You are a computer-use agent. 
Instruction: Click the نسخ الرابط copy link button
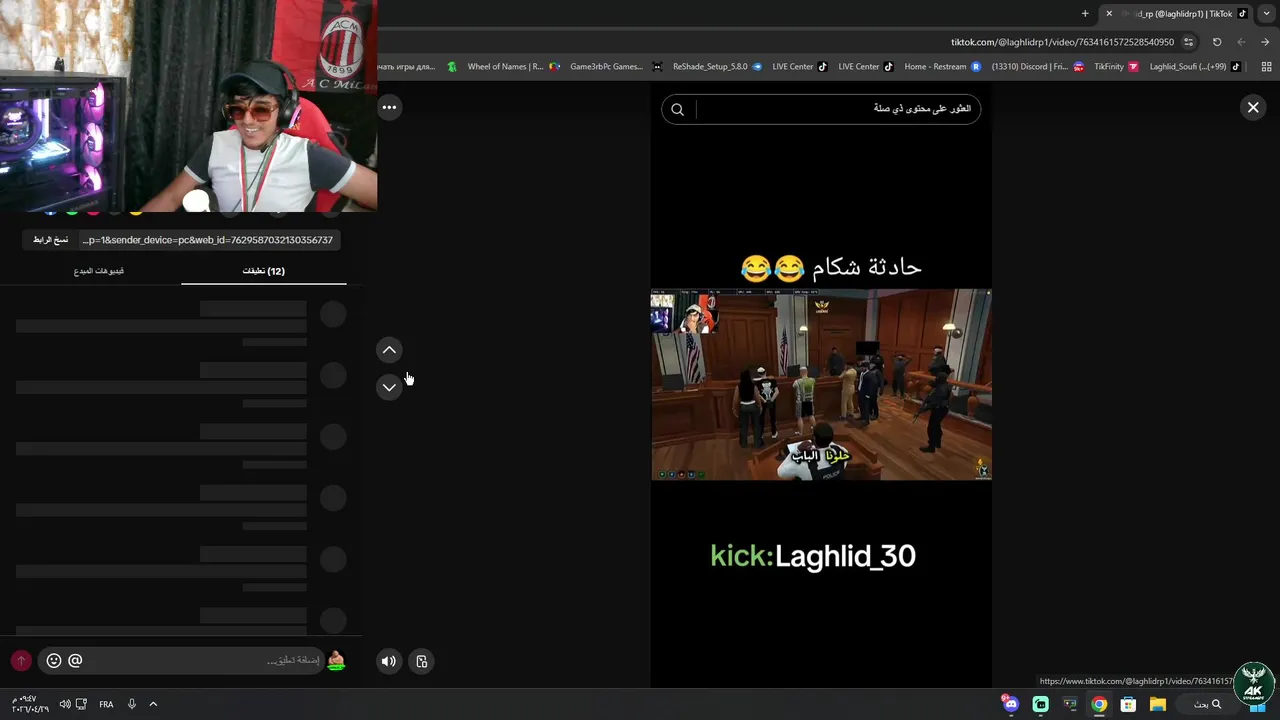point(51,240)
